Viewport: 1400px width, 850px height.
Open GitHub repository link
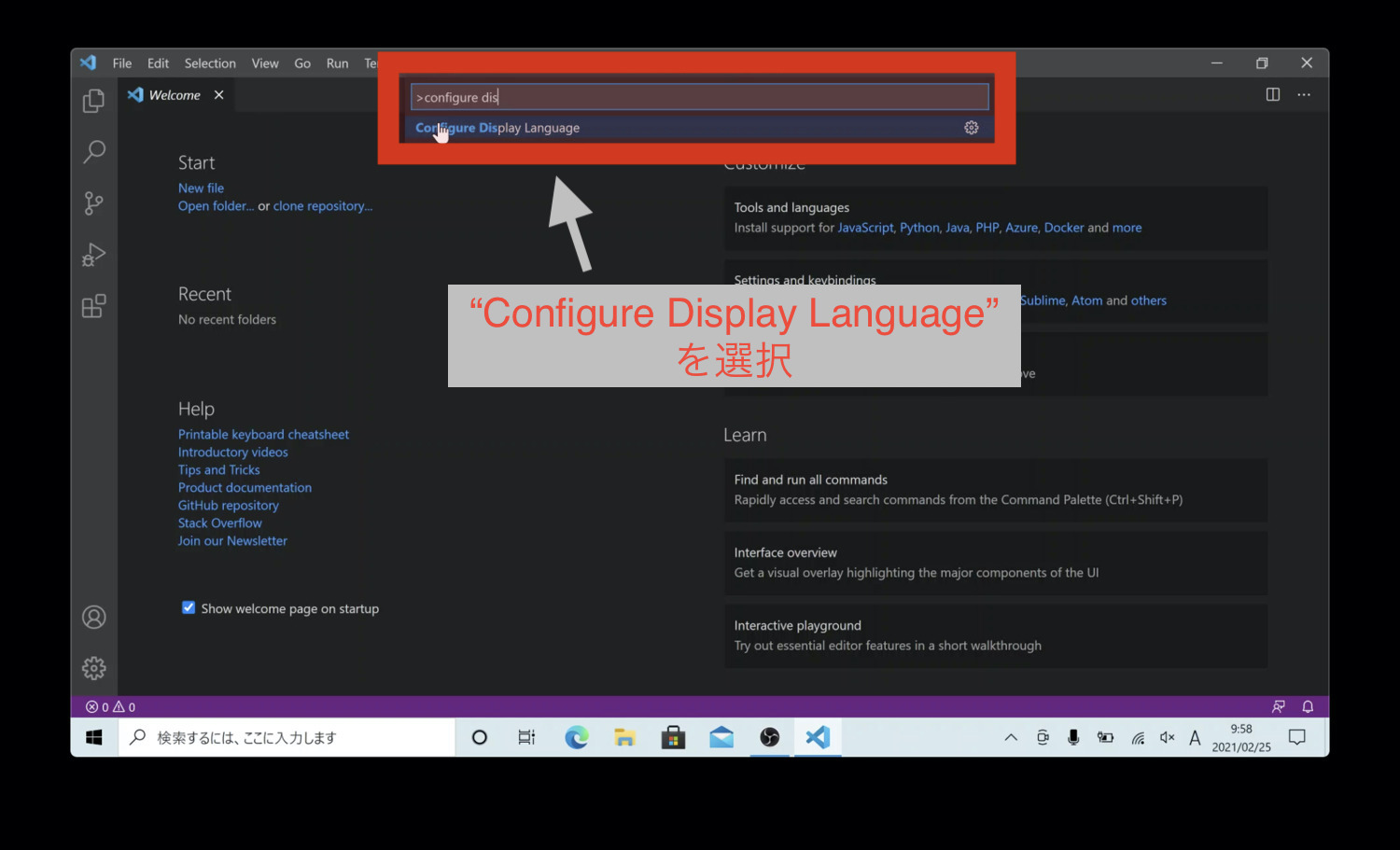[x=229, y=506]
